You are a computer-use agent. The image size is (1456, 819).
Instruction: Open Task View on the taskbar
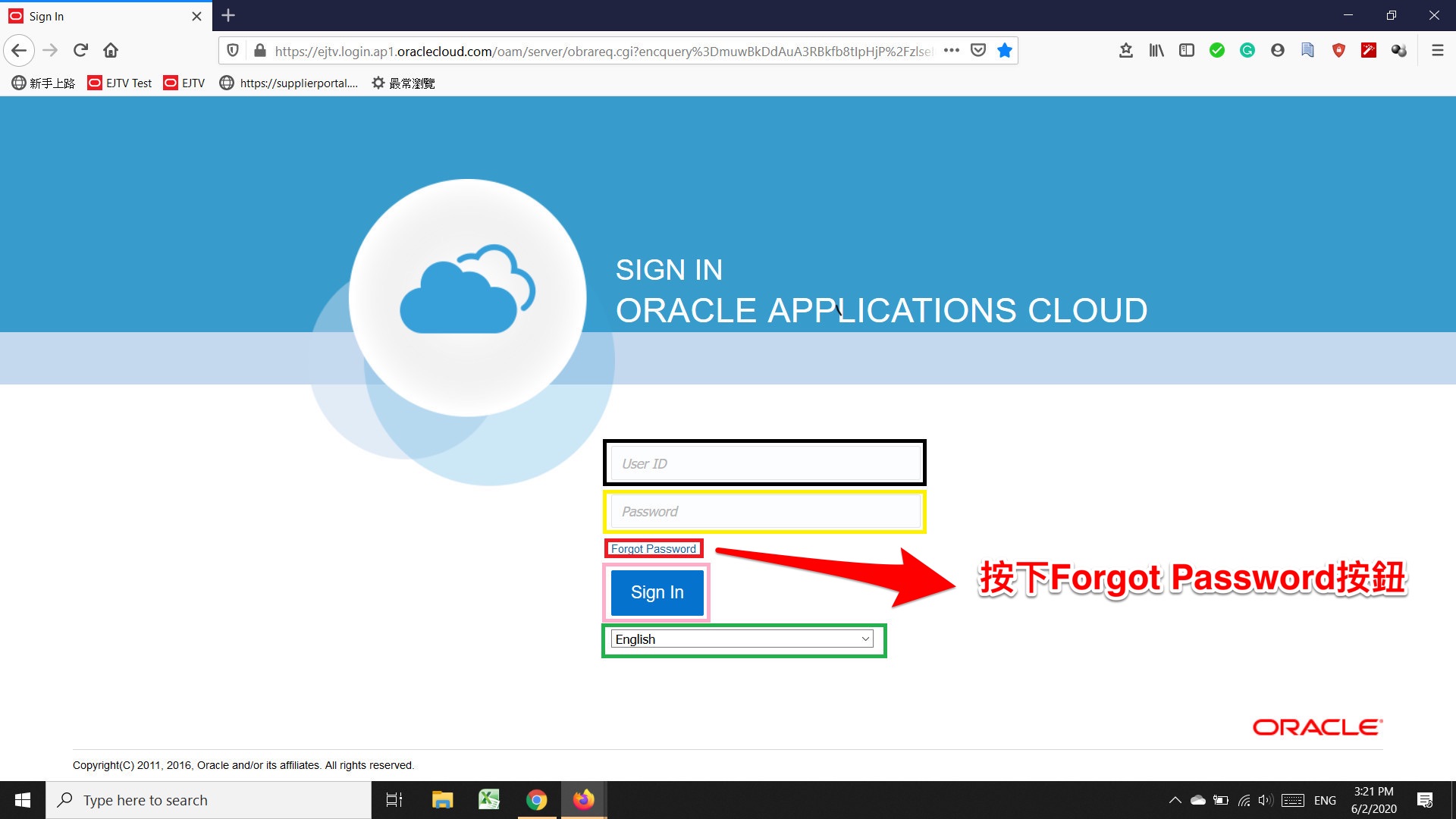coord(394,800)
